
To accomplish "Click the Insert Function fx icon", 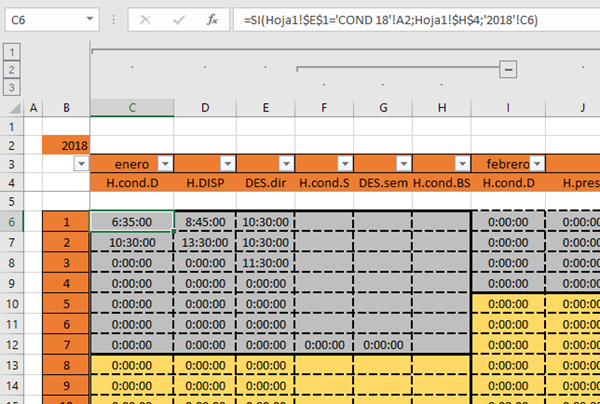I will tap(211, 19).
